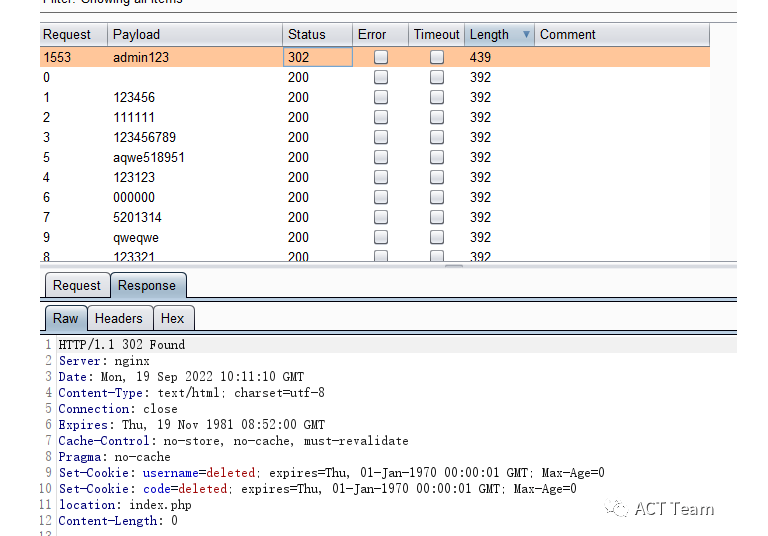Click the Content-Length: 0 line
Viewport: 768px width, 536px height.
[x=118, y=521]
